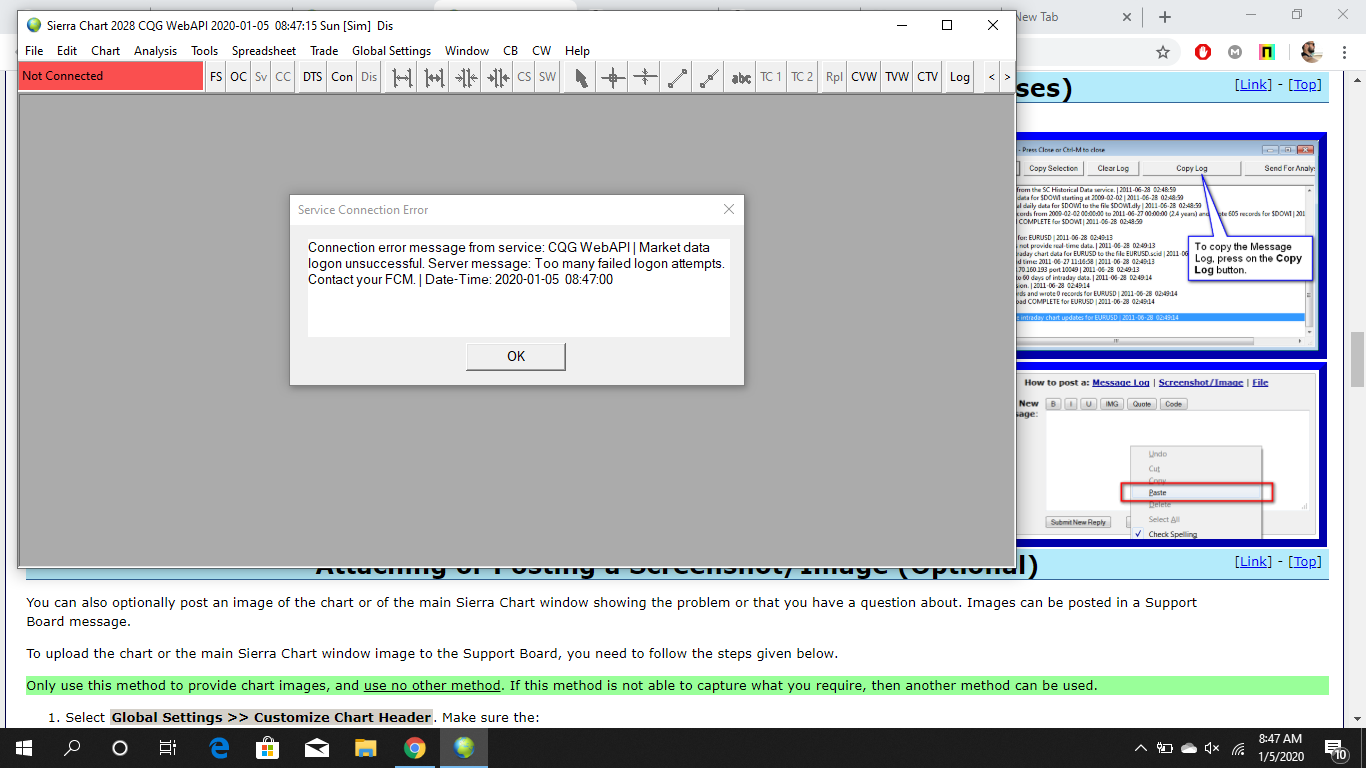
Task: Click the red hand ad-blocker extension icon
Action: pos(1204,52)
